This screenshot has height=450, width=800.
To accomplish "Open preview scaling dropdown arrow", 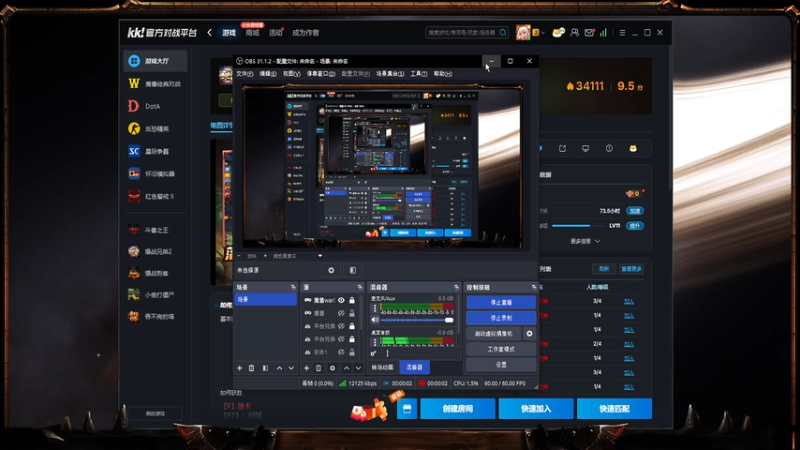I will point(320,256).
